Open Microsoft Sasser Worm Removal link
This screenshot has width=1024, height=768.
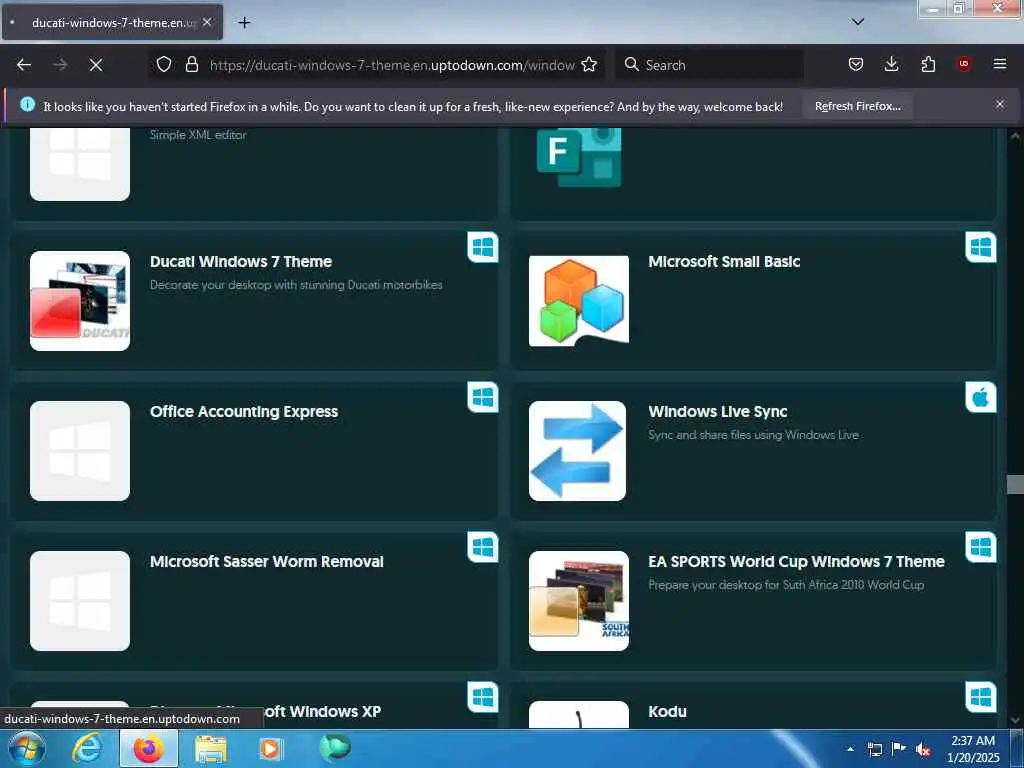pyautogui.click(x=266, y=562)
